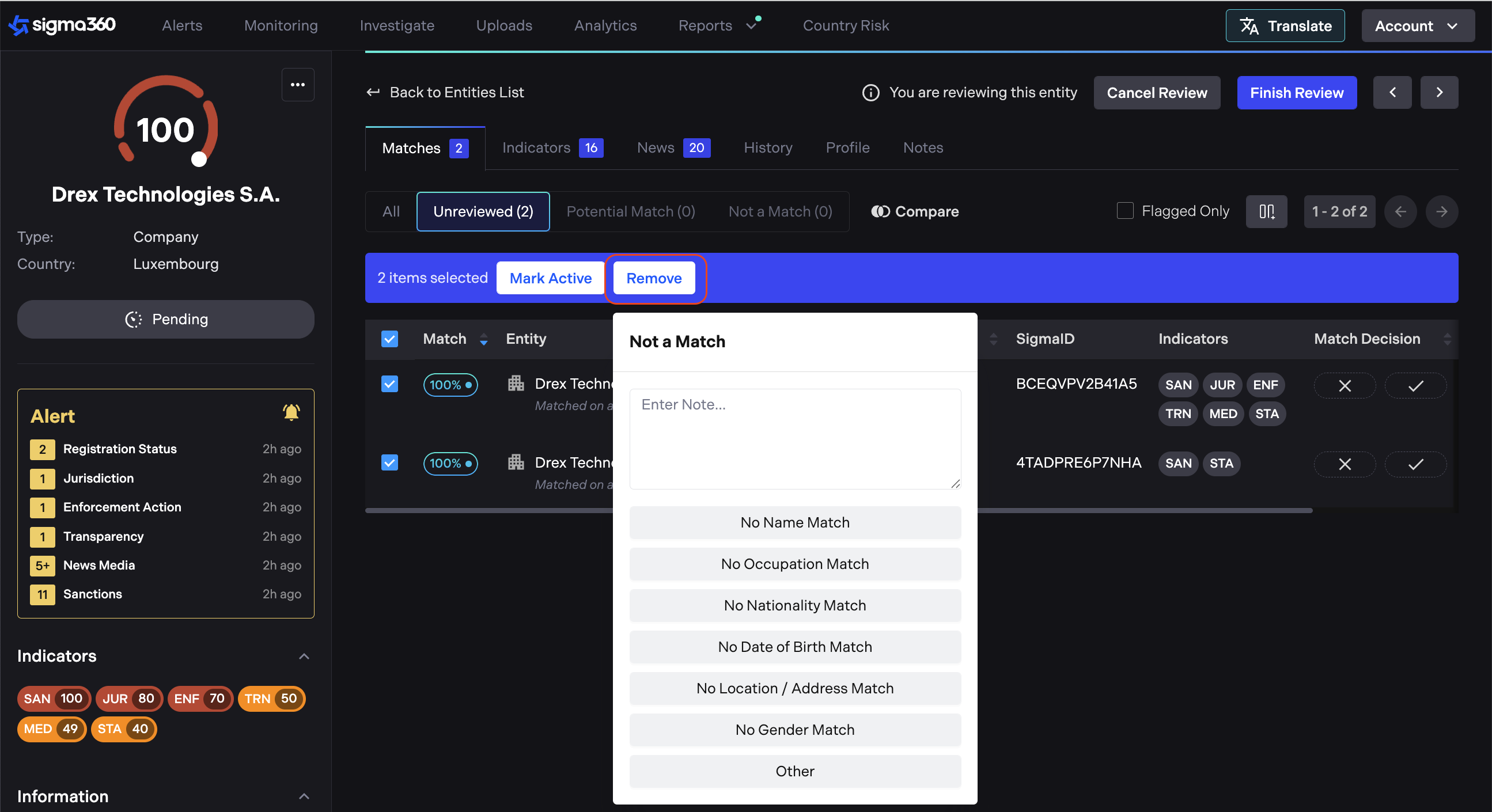1492x812 pixels.
Task: Click the column layout settings icon
Action: pyautogui.click(x=1266, y=211)
